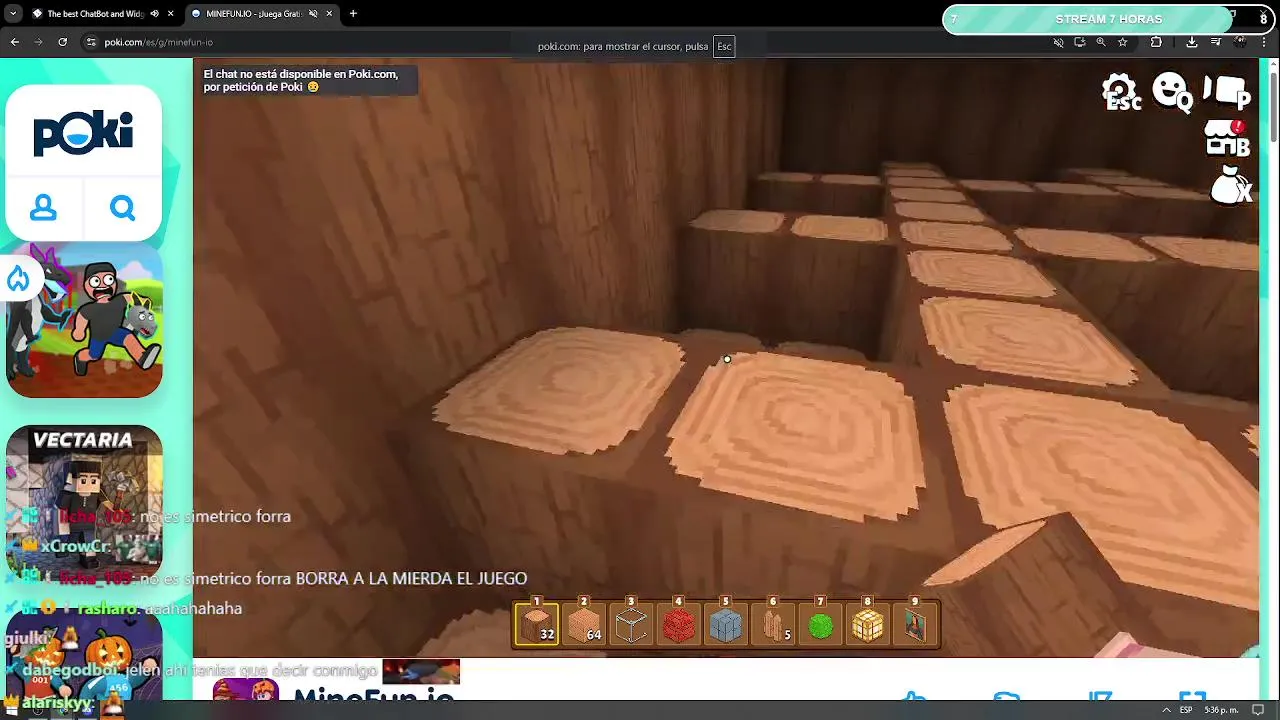Click the STREAM 7 HORAS progress bar
This screenshot has height=720, width=1280.
click(1109, 19)
